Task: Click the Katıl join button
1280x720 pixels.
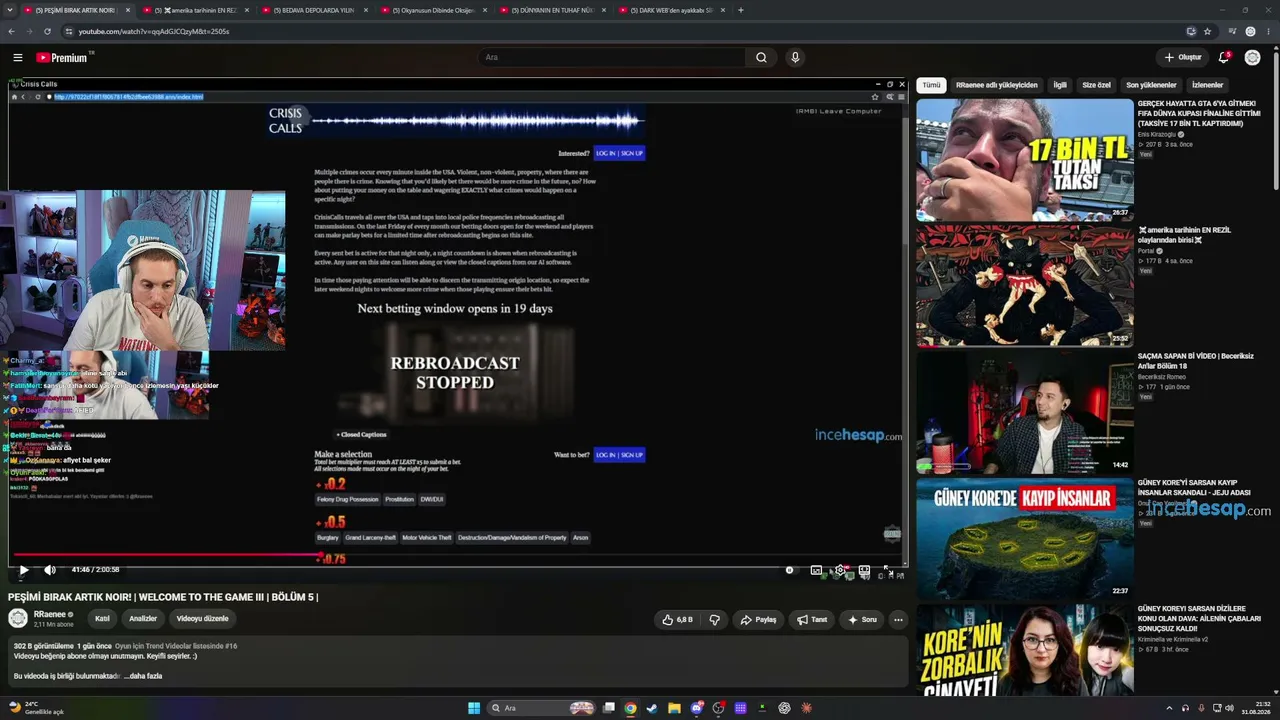Action: 102,619
